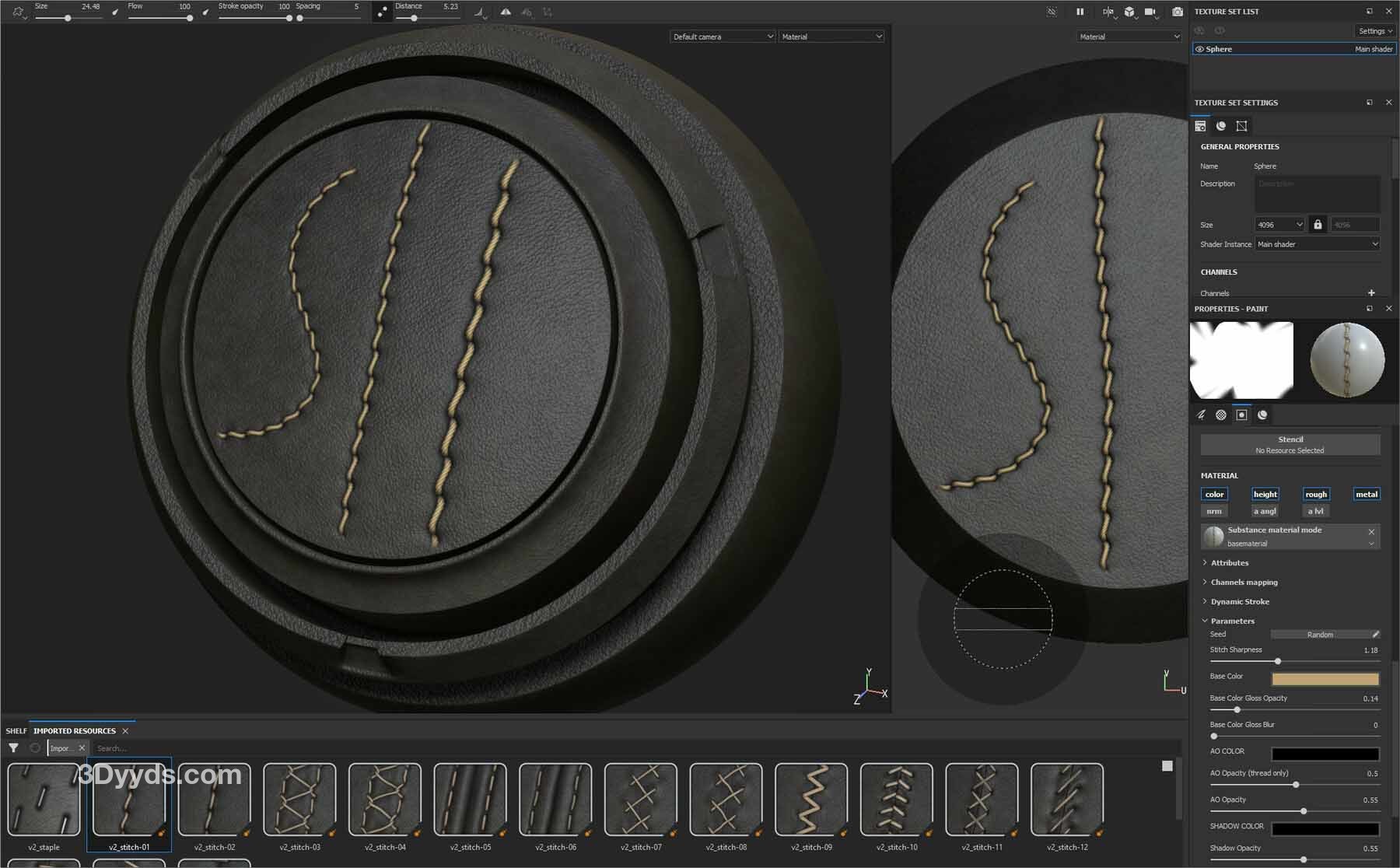Click the shelf filter funnel icon
This screenshot has height=868, width=1400.
tap(13, 747)
